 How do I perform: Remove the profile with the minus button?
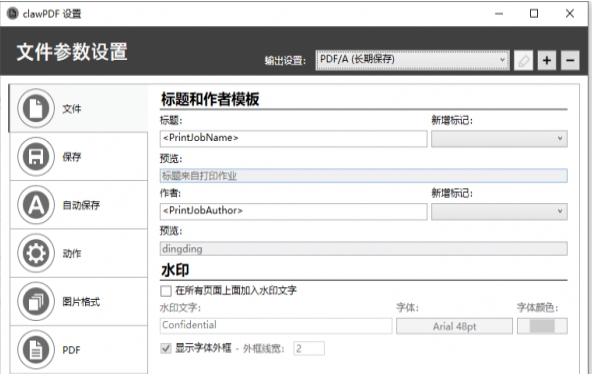[x=570, y=60]
